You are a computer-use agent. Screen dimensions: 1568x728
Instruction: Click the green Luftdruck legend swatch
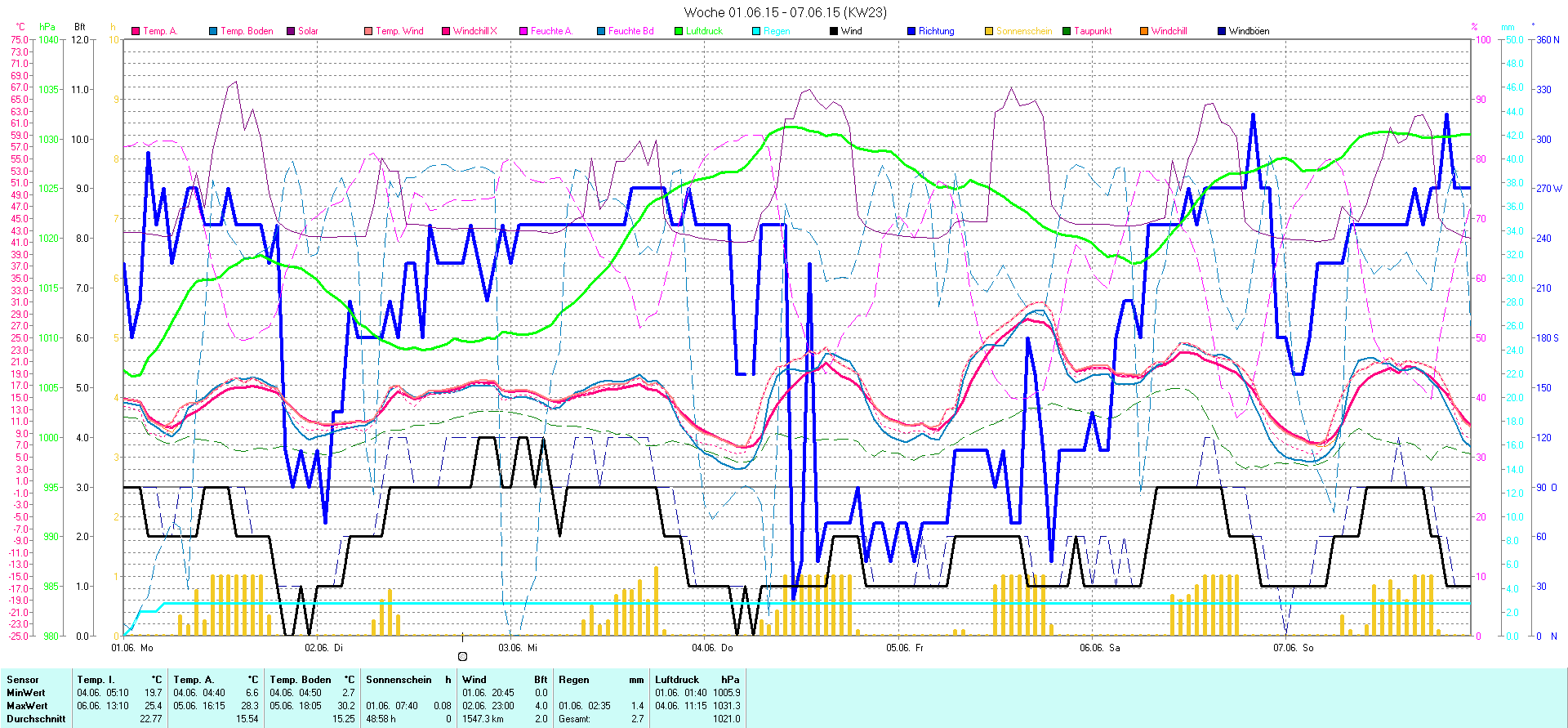click(679, 31)
